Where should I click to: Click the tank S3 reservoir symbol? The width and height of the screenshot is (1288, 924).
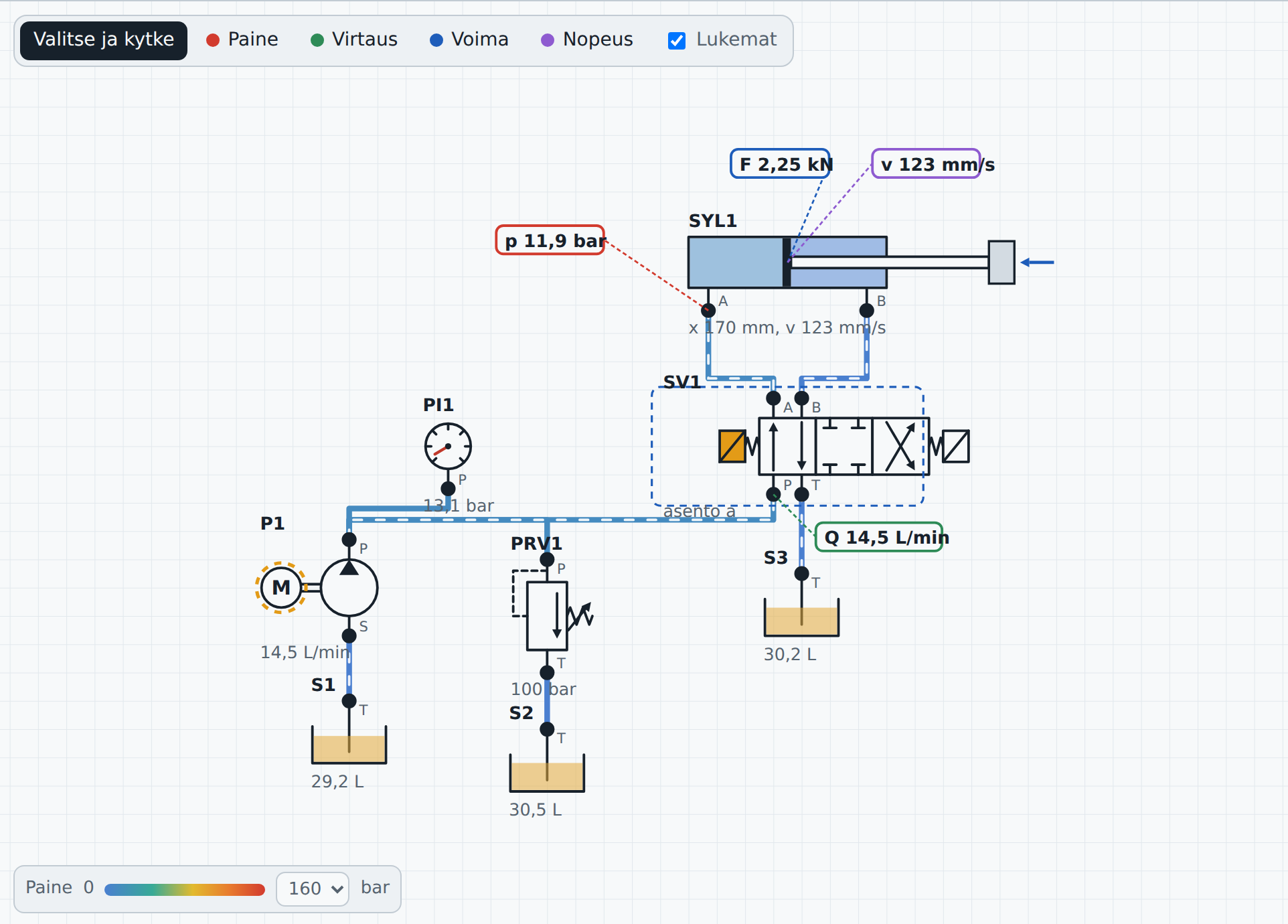[x=801, y=617]
